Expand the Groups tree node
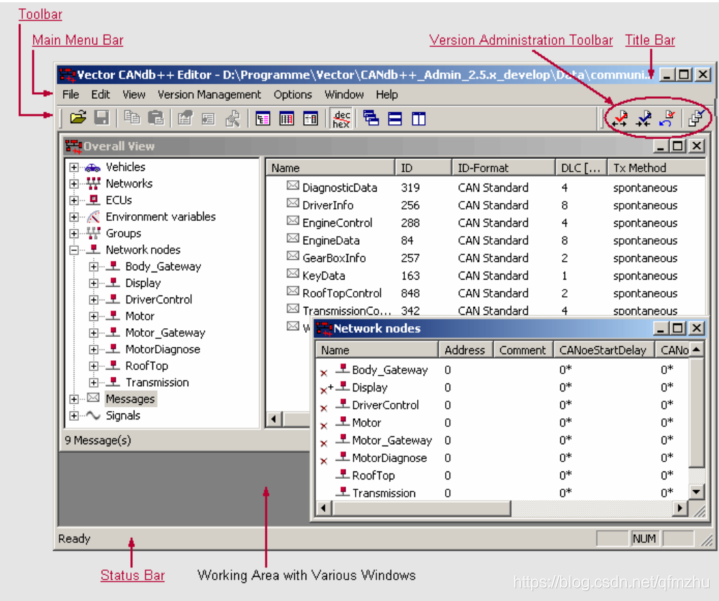Viewport: 719px width, 601px height. pos(74,233)
